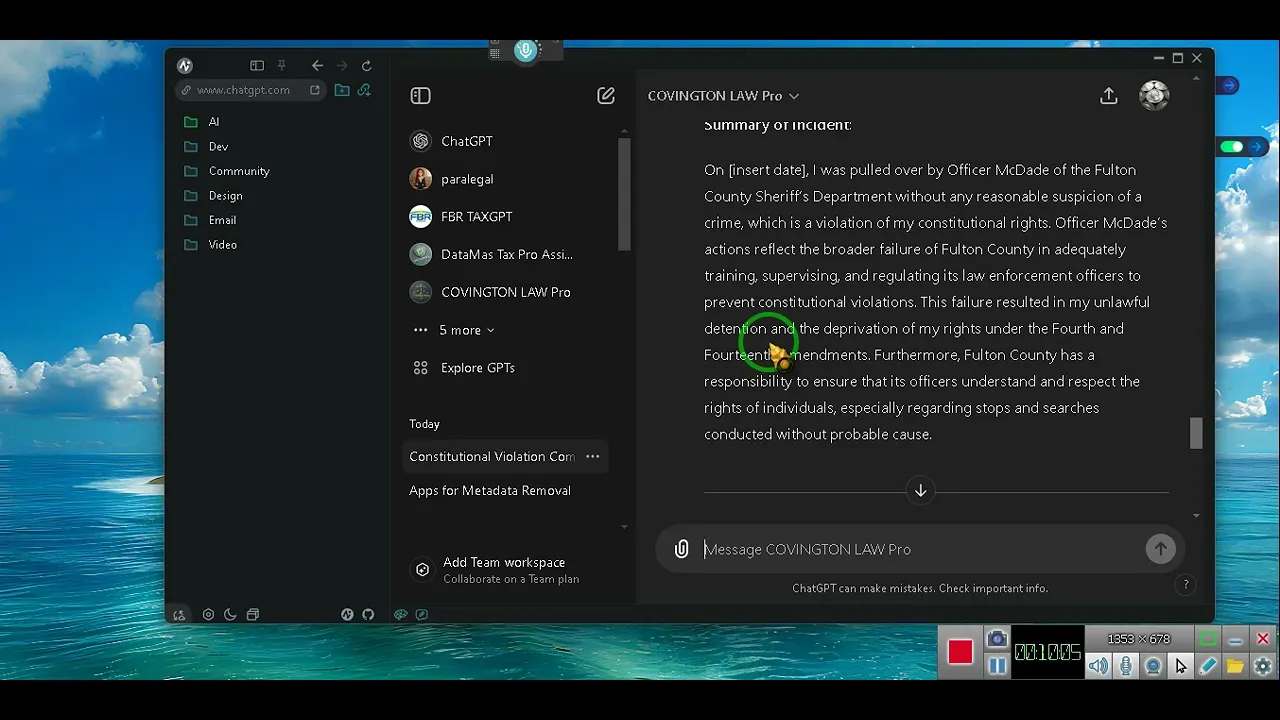Go forward with the browser forward arrow
The image size is (1280, 720).
[x=342, y=66]
